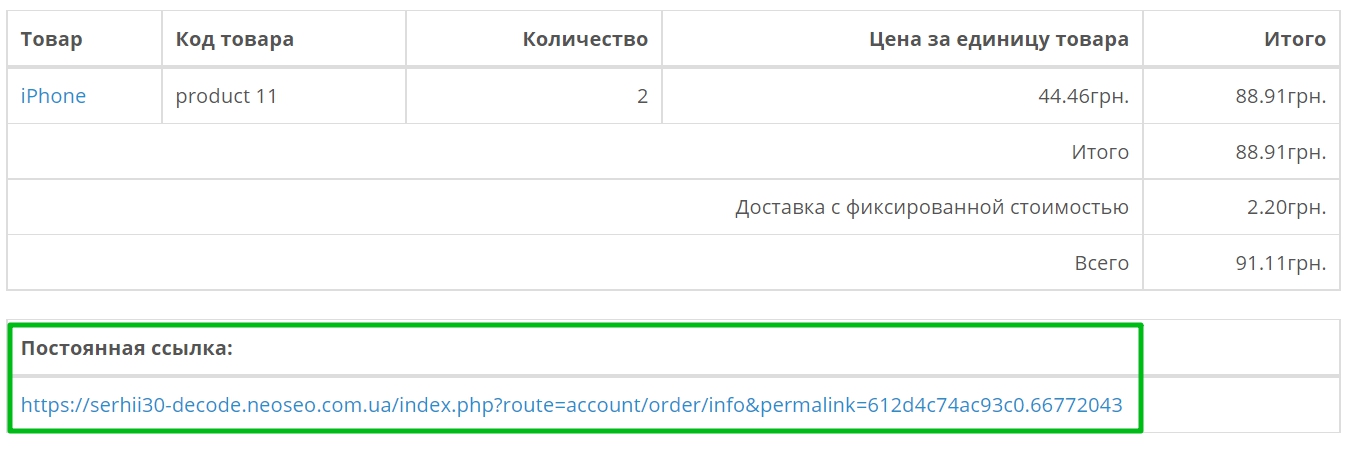Screen dimensions: 1355x460
Task: Click the Товар column header
Action: [51, 39]
